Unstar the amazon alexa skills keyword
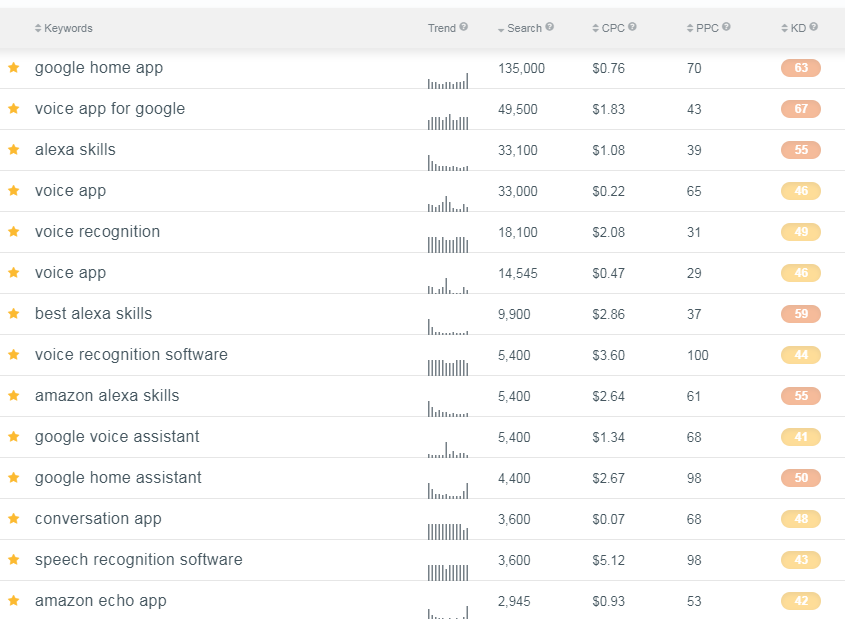Screen dimensions: 845x619 coord(14,395)
